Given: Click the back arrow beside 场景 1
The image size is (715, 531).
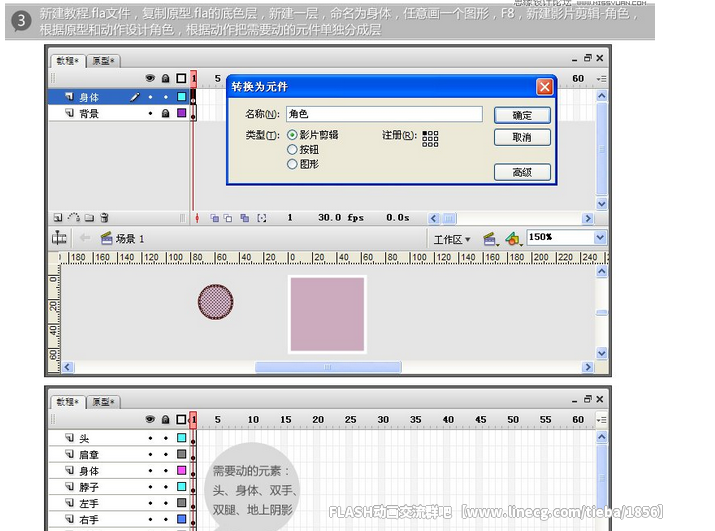Looking at the screenshot, I should coord(84,238).
